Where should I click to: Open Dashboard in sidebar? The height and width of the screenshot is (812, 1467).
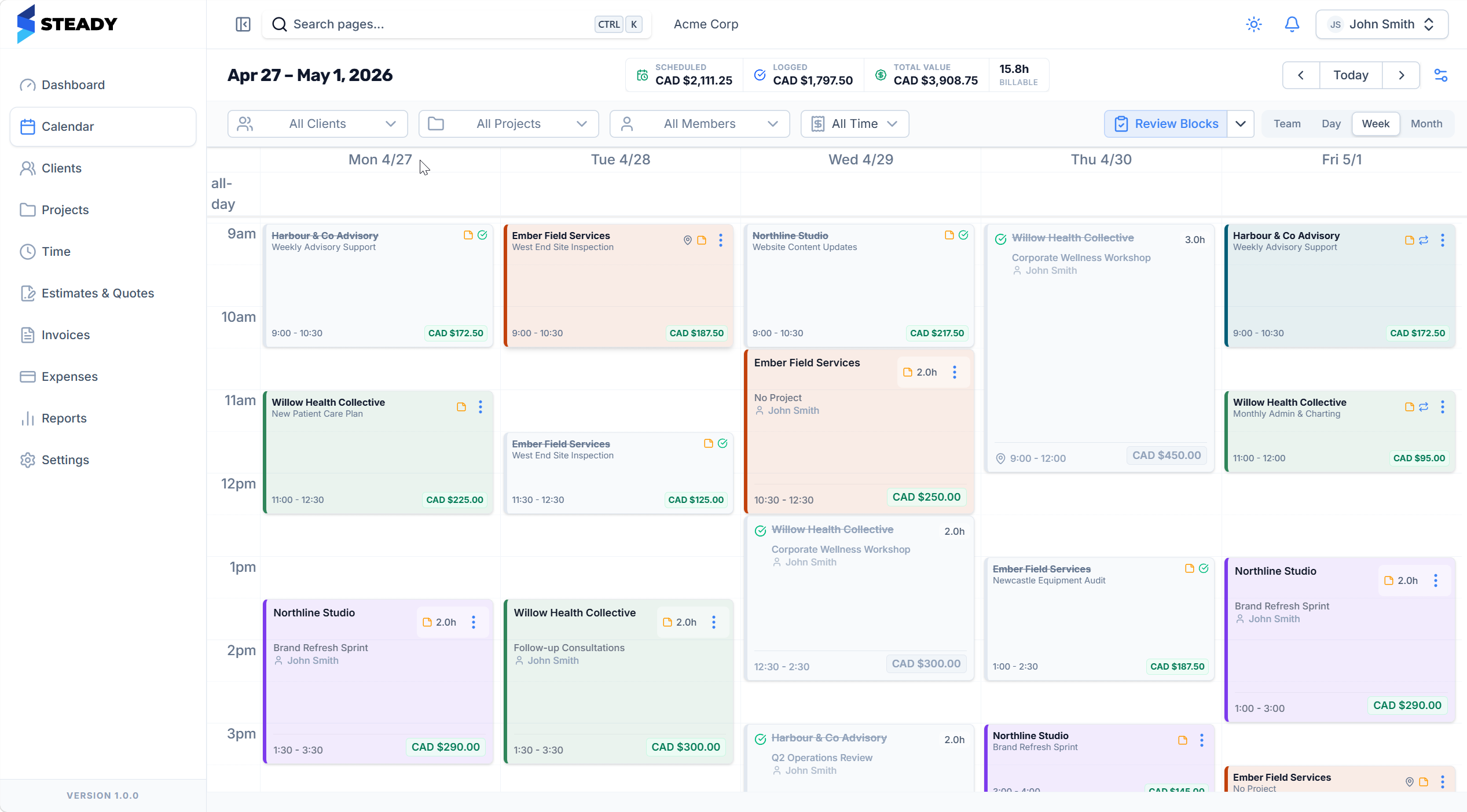[103, 85]
